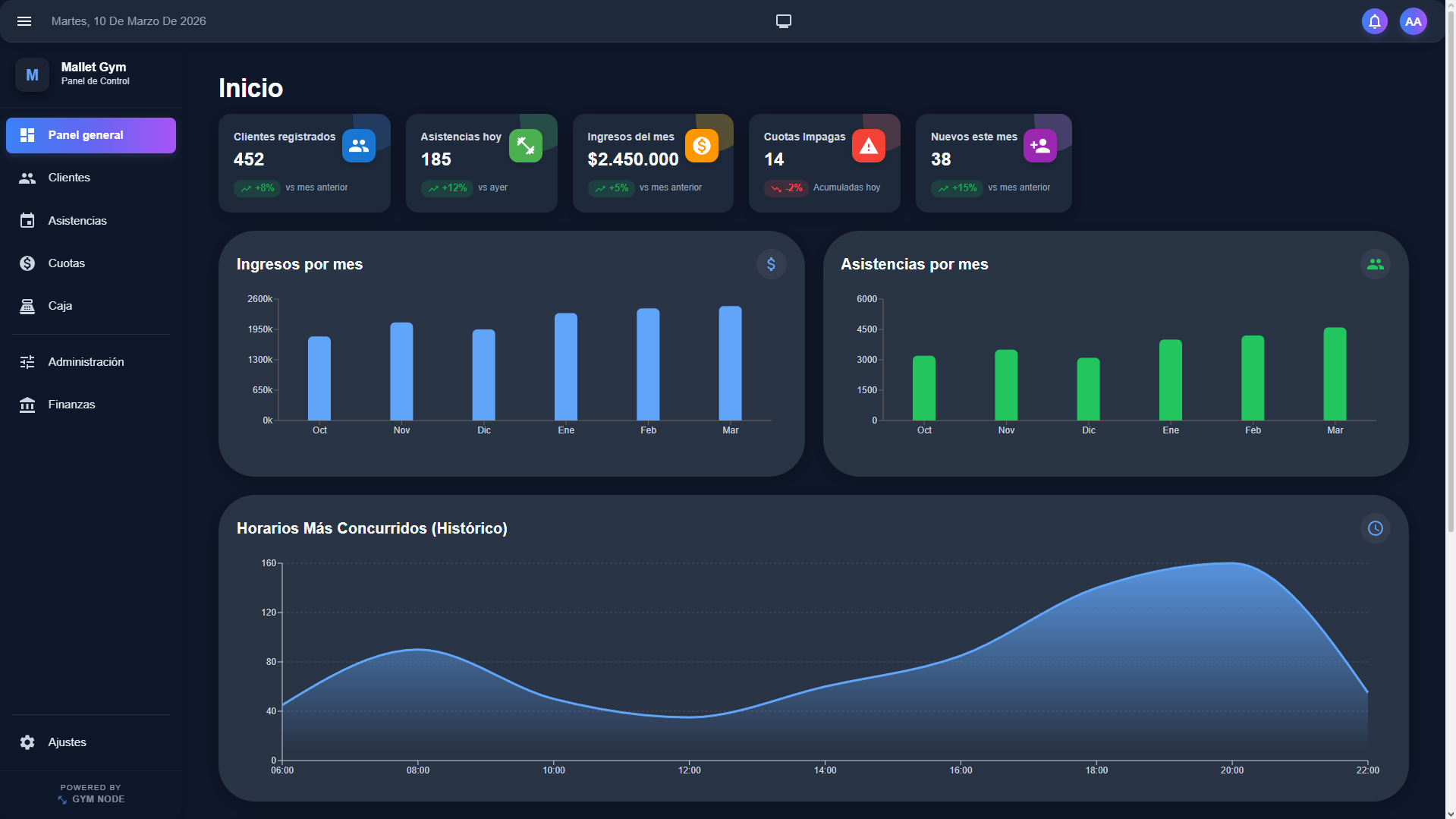
Task: Open the AA user avatar
Action: click(1413, 21)
